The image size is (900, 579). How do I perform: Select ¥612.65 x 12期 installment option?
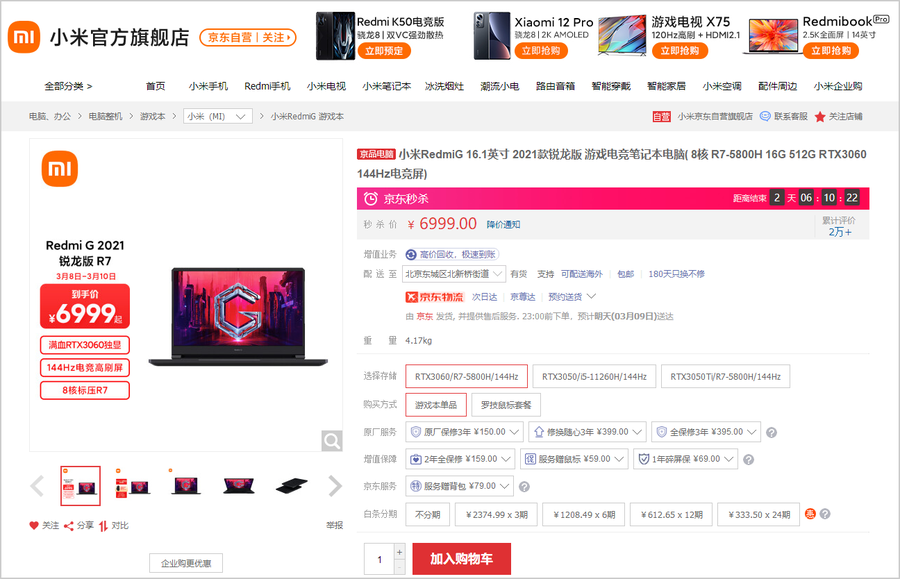670,514
